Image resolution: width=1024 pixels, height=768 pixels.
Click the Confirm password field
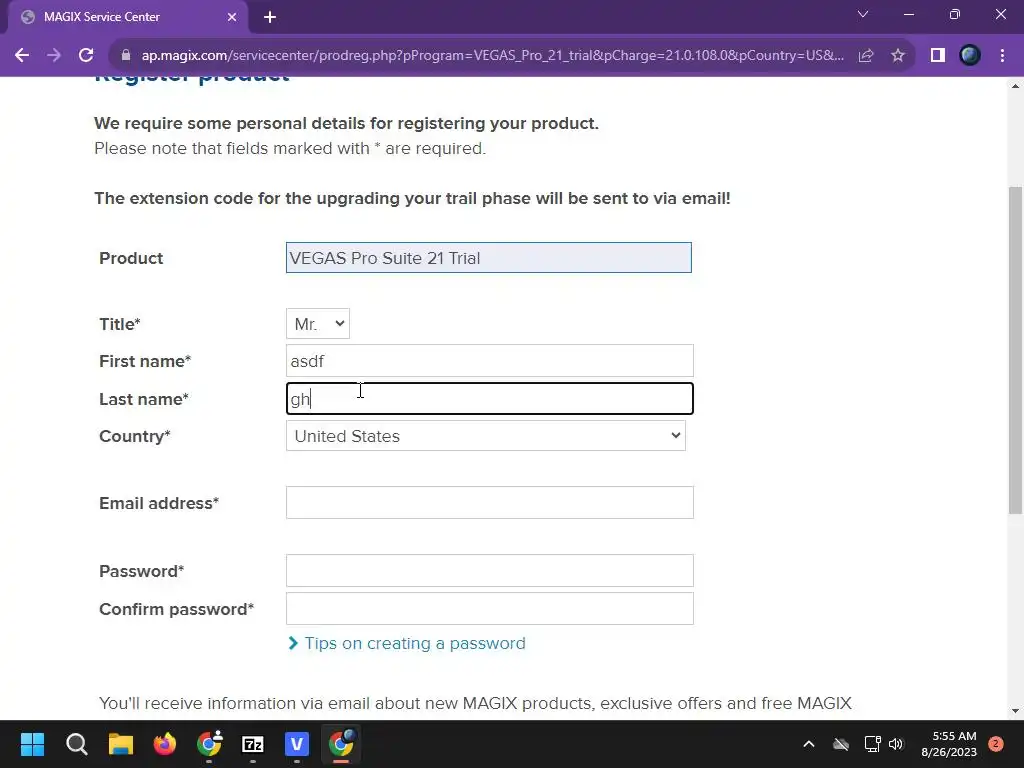[x=490, y=609]
